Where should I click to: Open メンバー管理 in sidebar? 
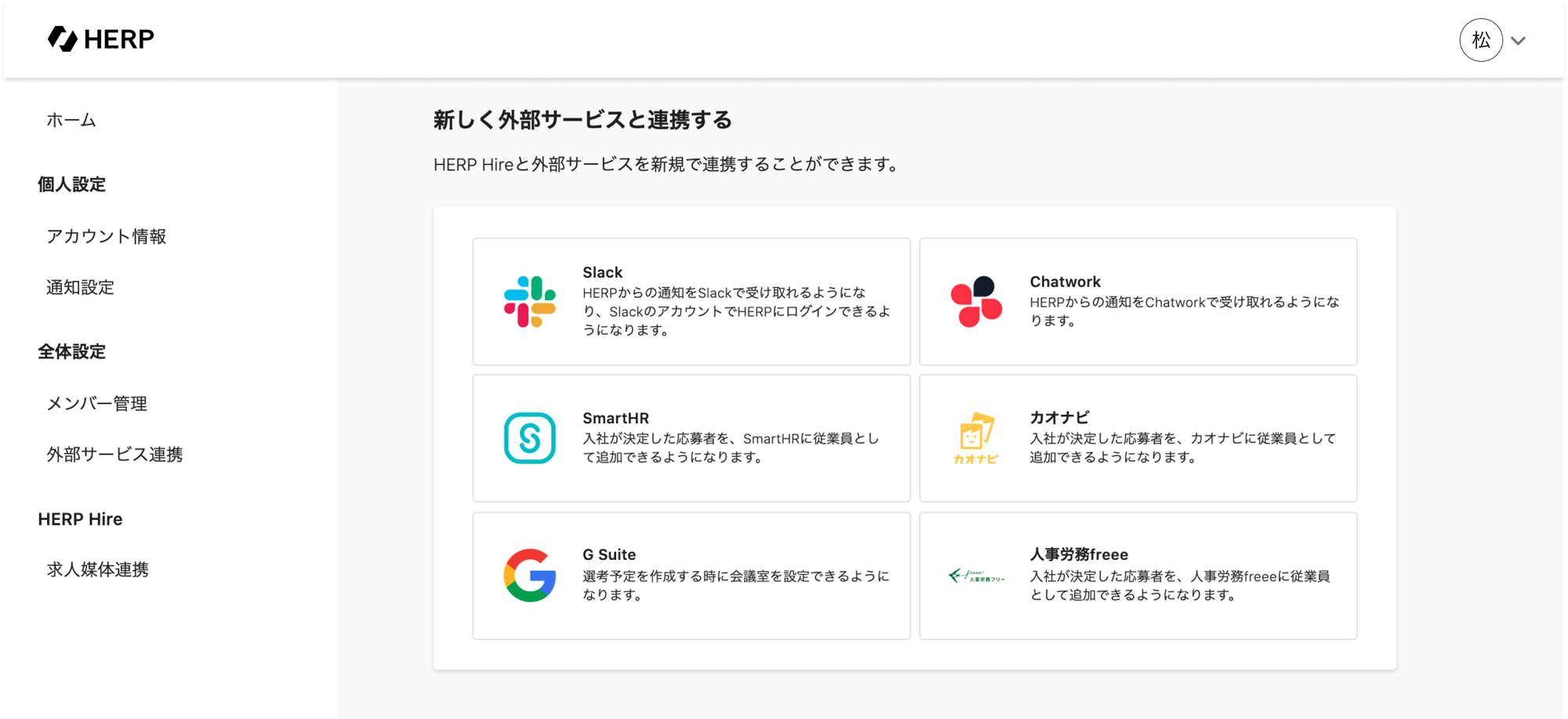click(96, 403)
